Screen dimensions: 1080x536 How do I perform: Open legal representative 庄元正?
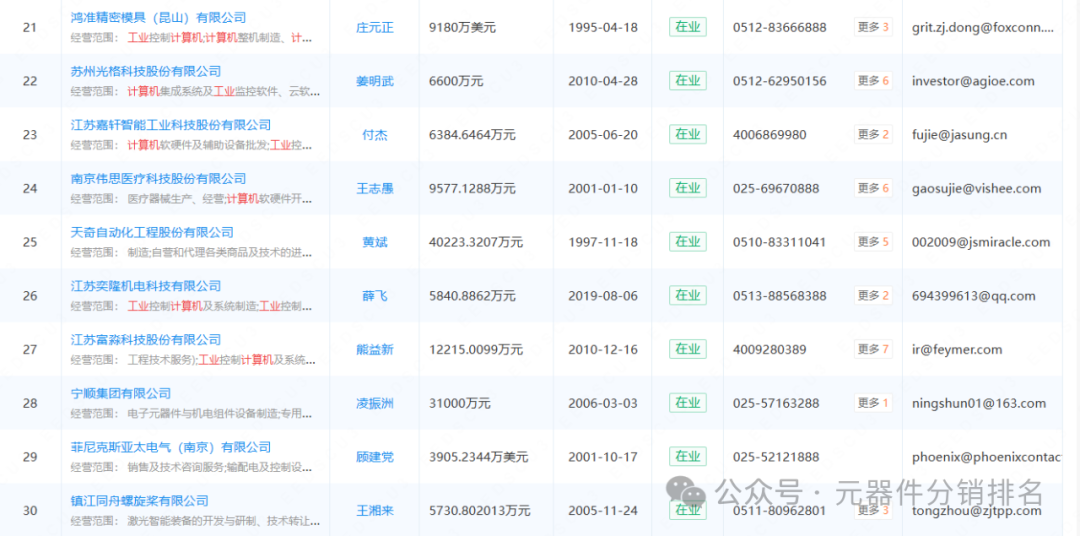pyautogui.click(x=375, y=28)
